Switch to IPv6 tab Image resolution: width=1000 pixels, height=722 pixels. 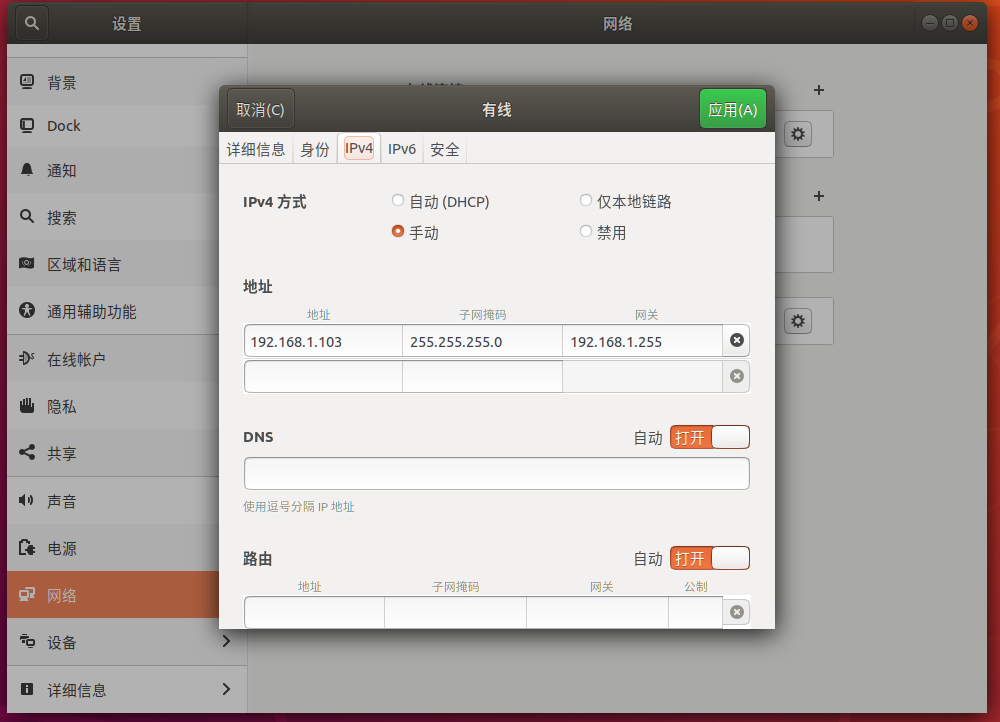click(x=402, y=149)
